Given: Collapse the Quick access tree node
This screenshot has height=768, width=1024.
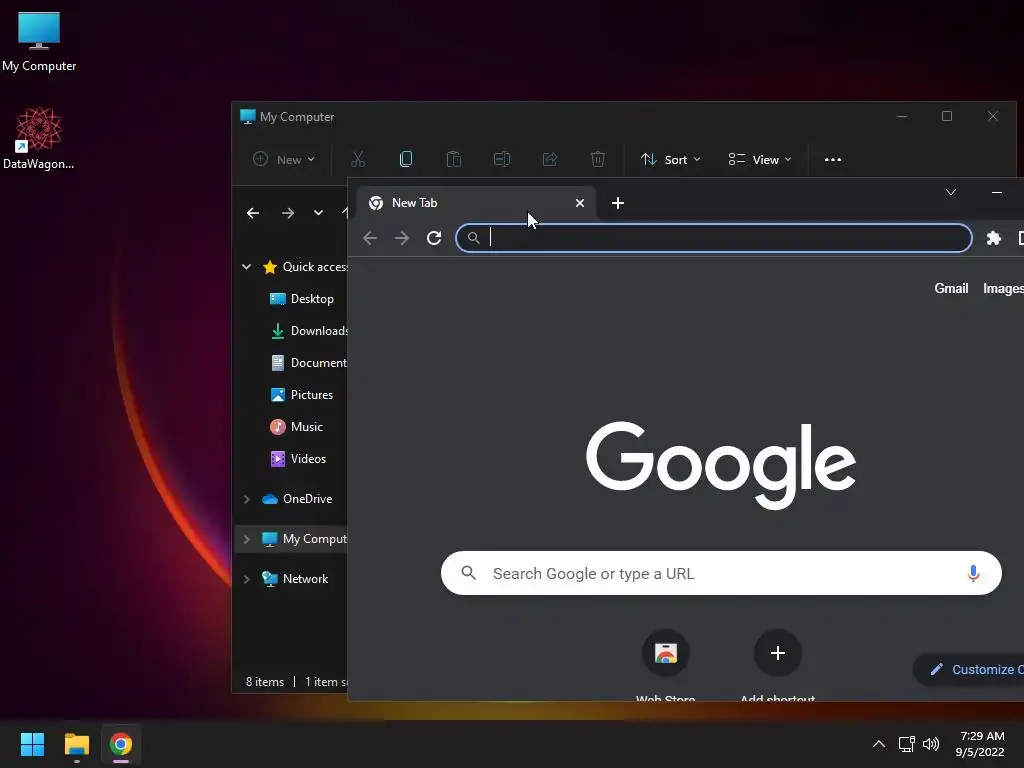Looking at the screenshot, I should (x=246, y=266).
